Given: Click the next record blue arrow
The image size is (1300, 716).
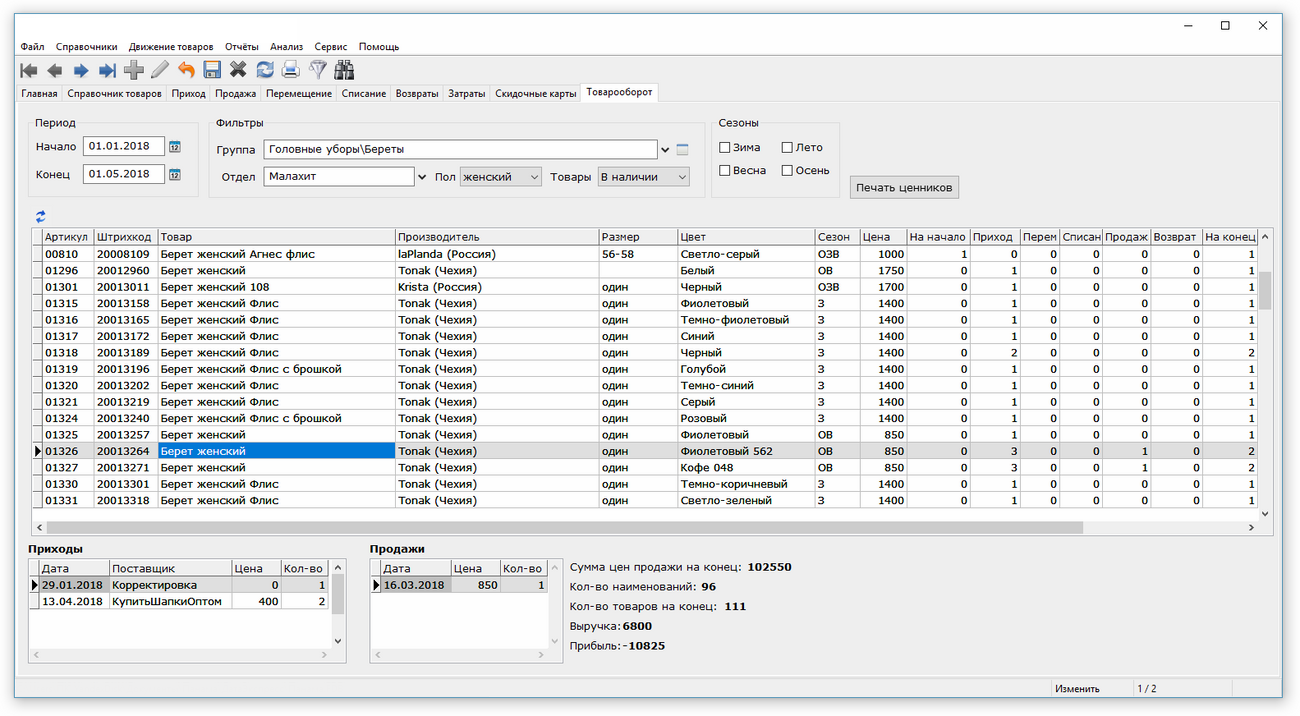Looking at the screenshot, I should point(81,70).
